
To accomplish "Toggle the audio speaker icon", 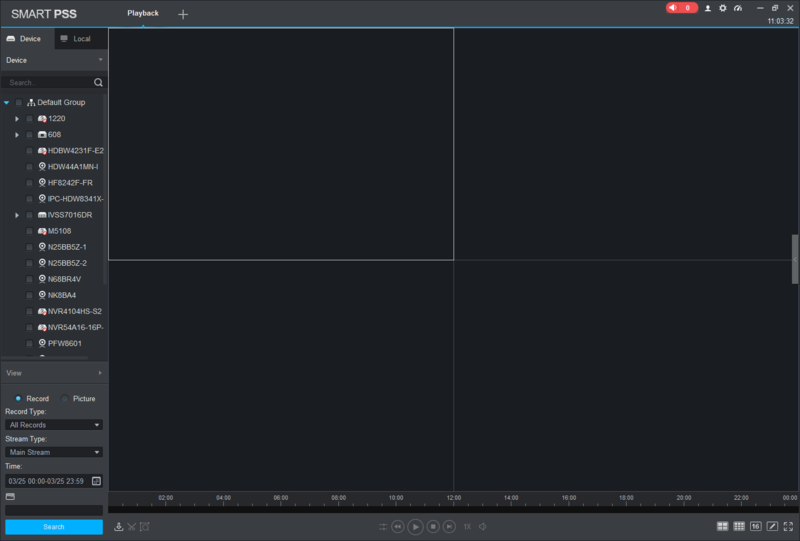I will 483,527.
